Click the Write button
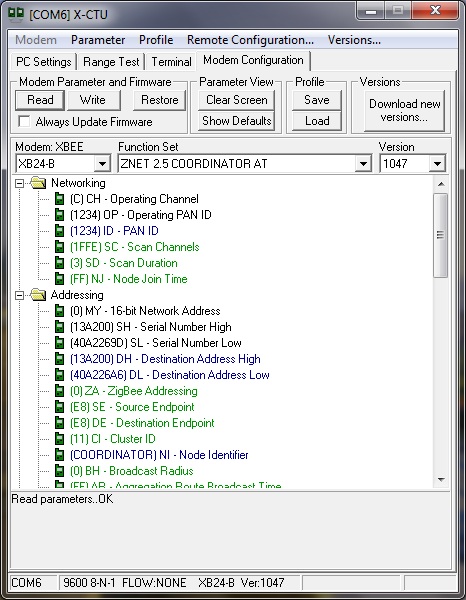The height and width of the screenshot is (600, 466). (x=93, y=100)
